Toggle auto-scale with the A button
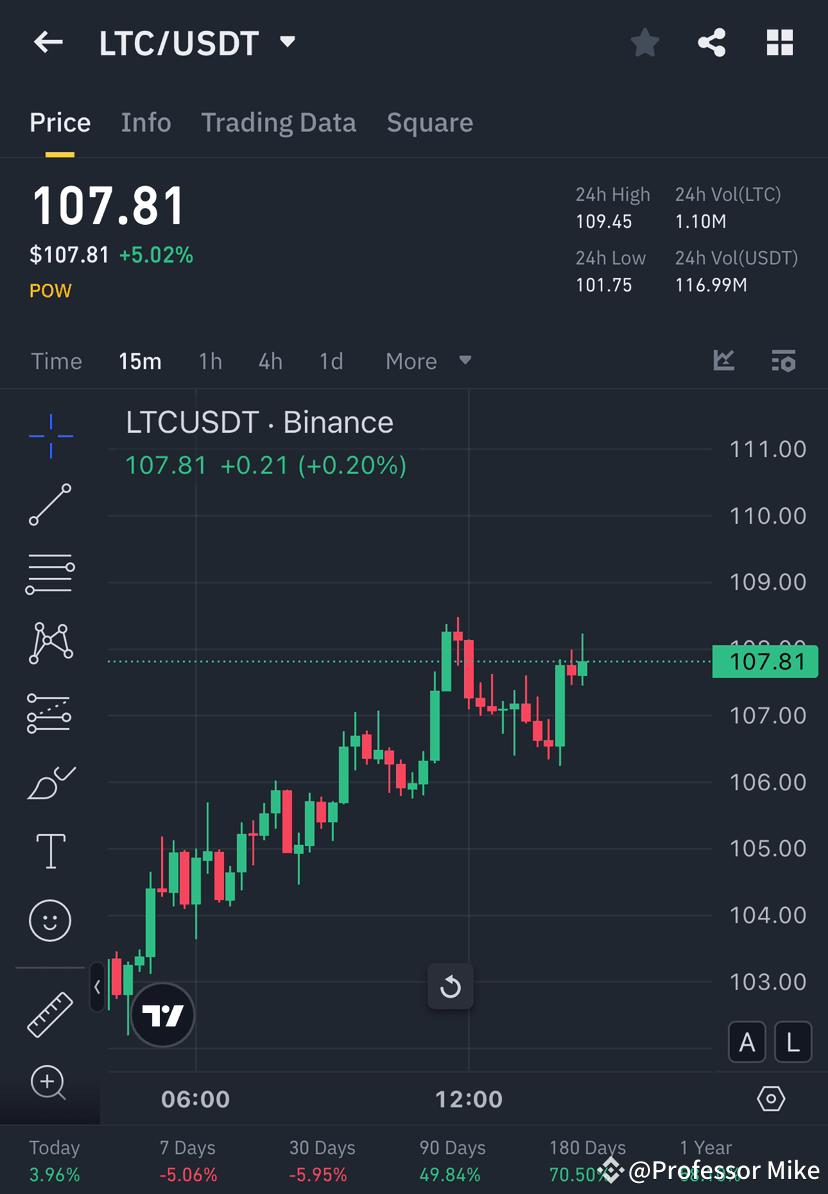 (x=747, y=1042)
